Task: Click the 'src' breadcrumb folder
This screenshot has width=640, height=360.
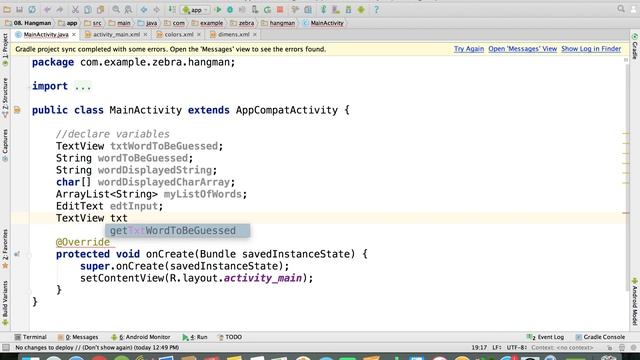Action: (x=93, y=23)
